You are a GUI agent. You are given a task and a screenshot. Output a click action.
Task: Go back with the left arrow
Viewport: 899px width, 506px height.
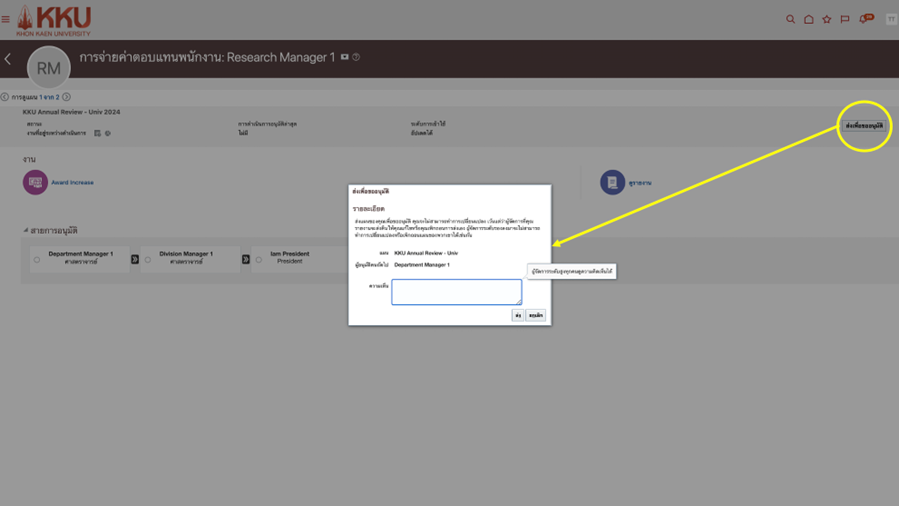[x=8, y=60]
